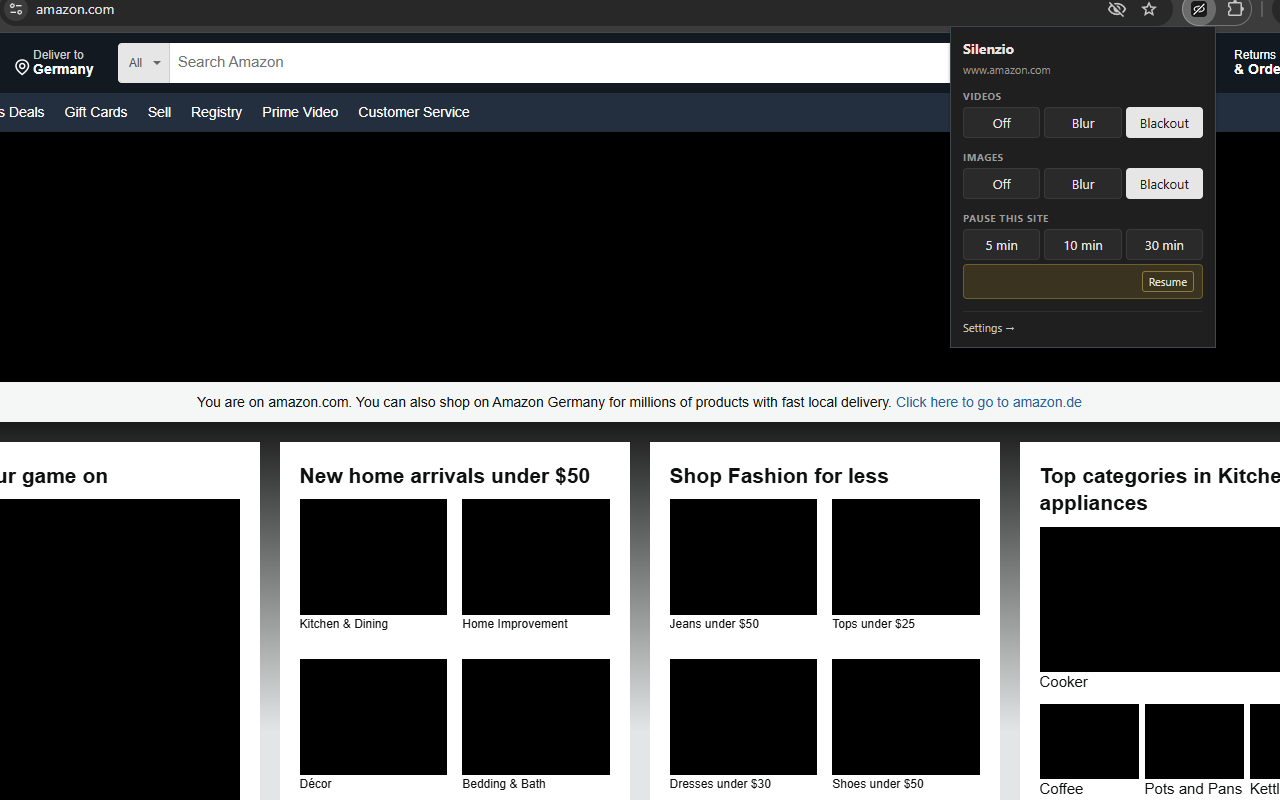
Task: Click the Silenzio extension icon in toolbar
Action: pyautogui.click(x=1198, y=10)
